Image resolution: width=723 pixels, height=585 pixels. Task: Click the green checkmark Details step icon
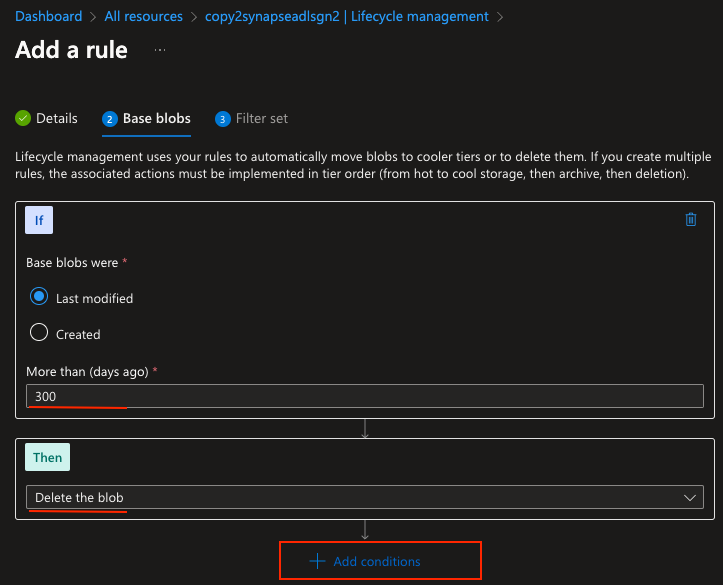pyautogui.click(x=23, y=118)
